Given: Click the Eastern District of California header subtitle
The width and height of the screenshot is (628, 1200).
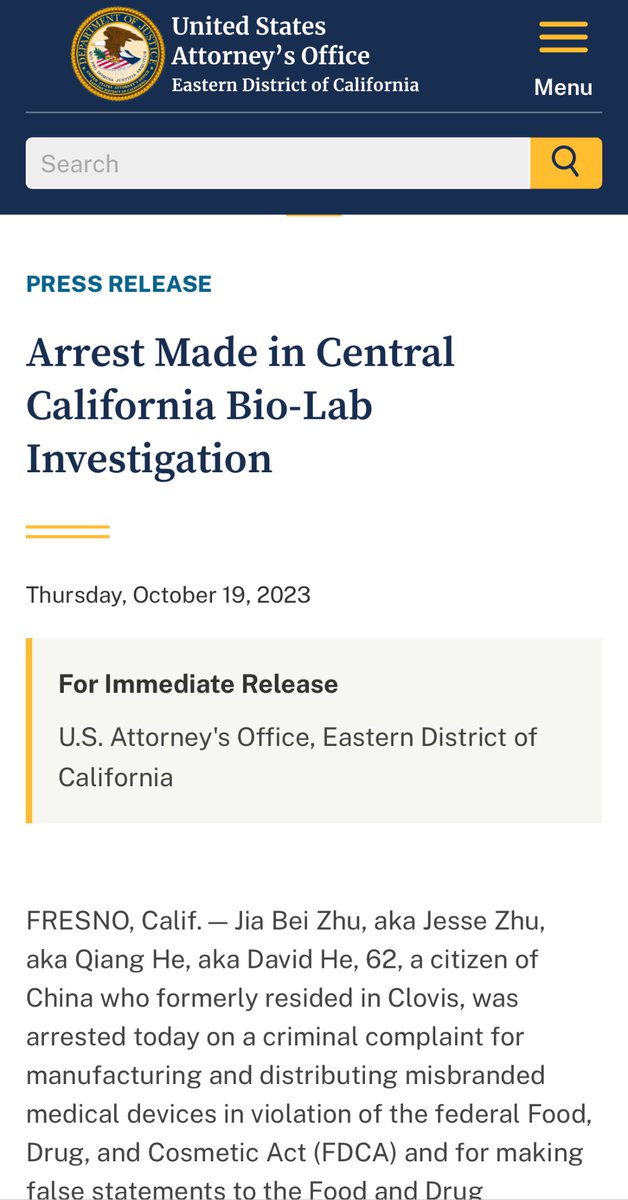Looking at the screenshot, I should (295, 85).
